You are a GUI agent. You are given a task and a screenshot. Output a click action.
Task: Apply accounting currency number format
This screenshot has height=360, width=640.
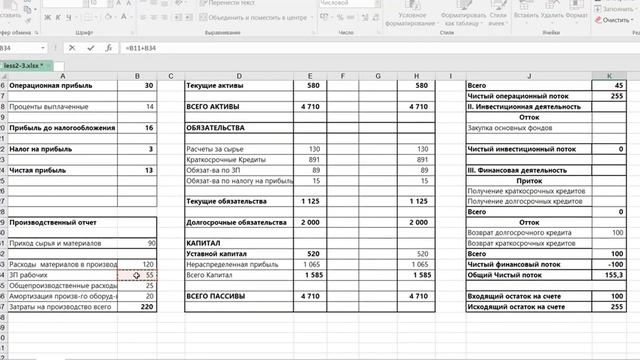[325, 18]
